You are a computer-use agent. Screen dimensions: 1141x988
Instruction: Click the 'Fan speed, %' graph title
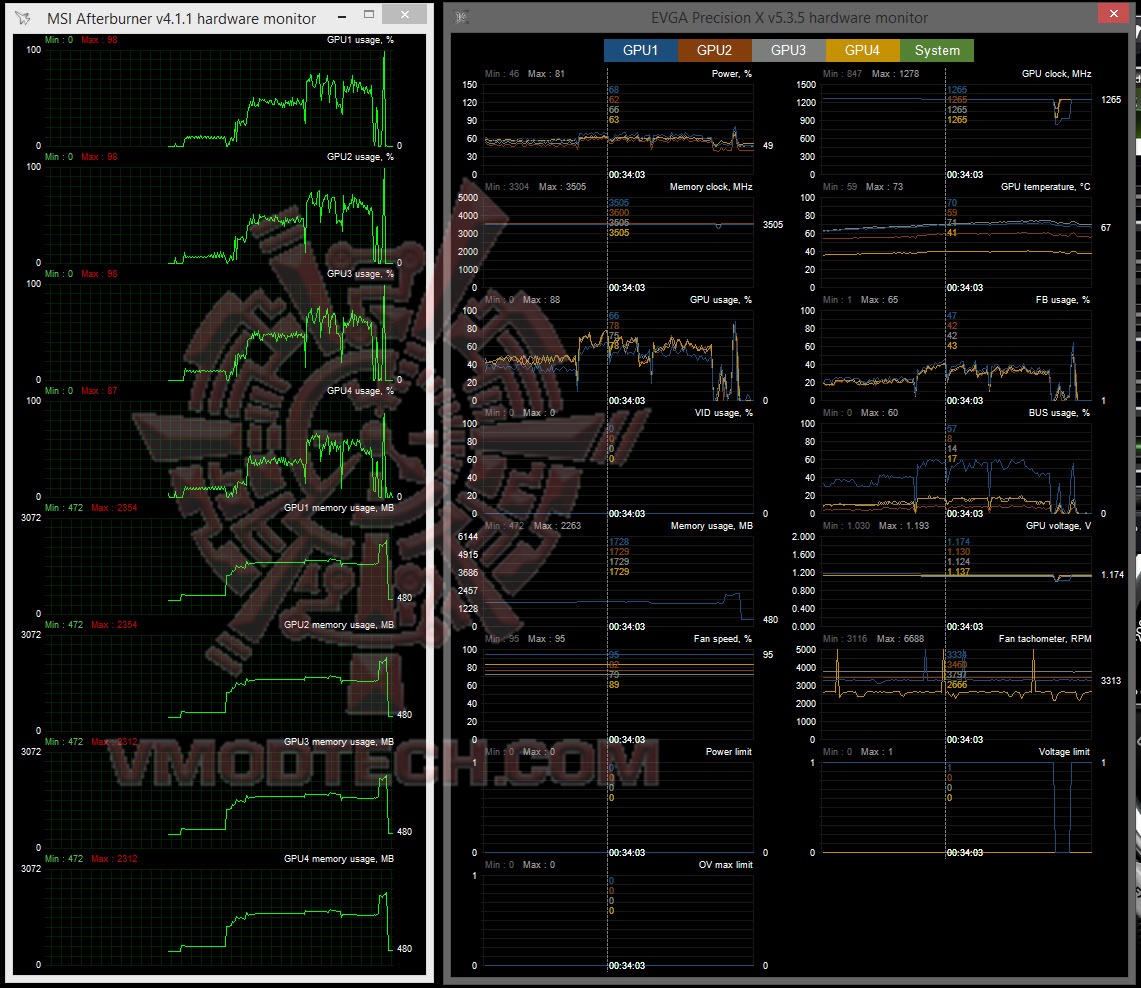point(723,639)
